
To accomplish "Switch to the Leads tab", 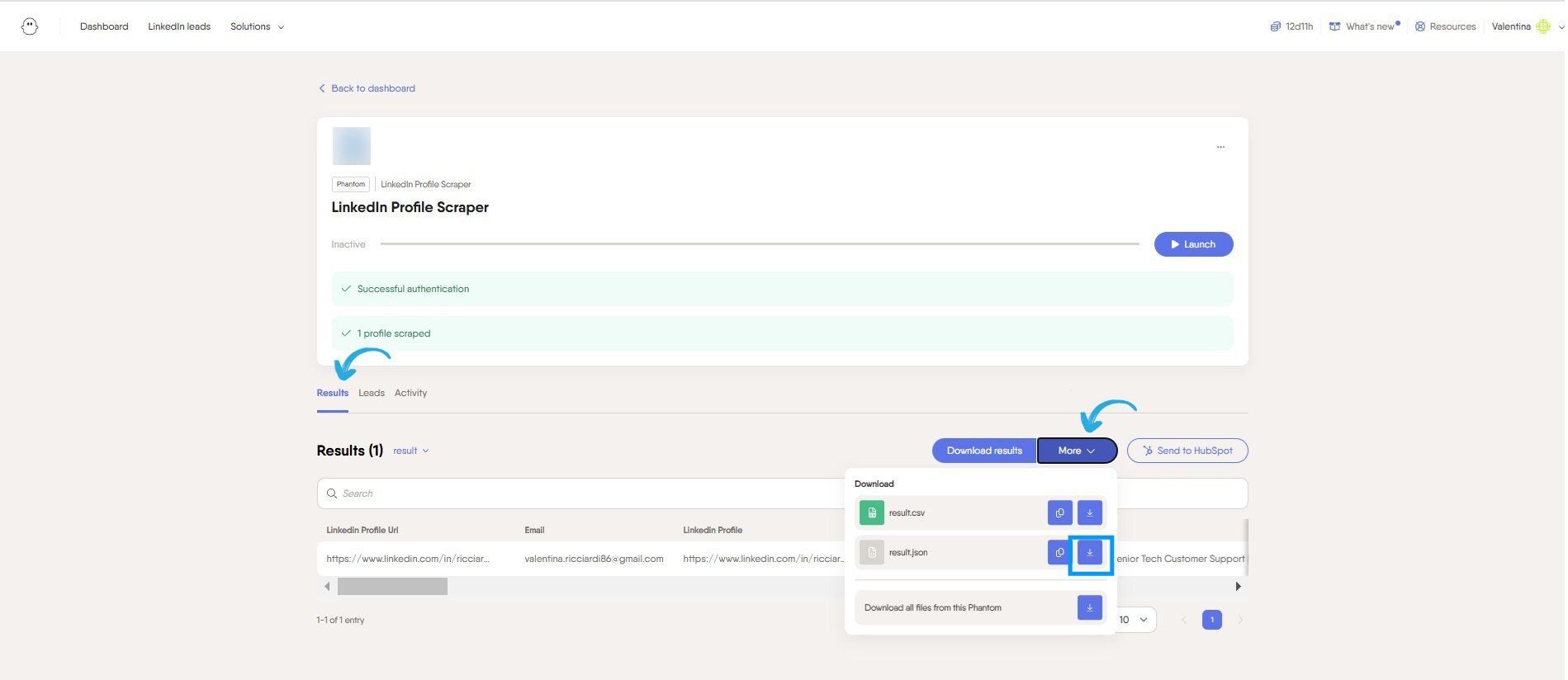I will [x=371, y=393].
